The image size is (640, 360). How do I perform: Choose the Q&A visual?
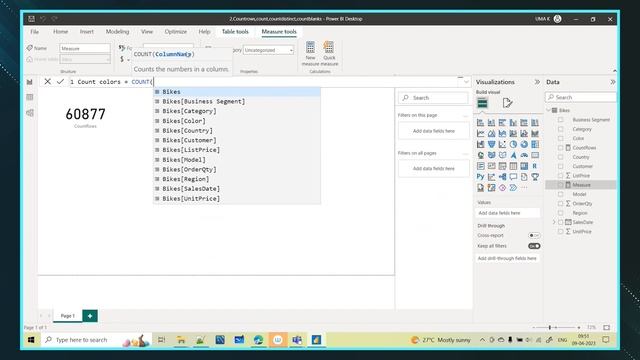[513, 177]
